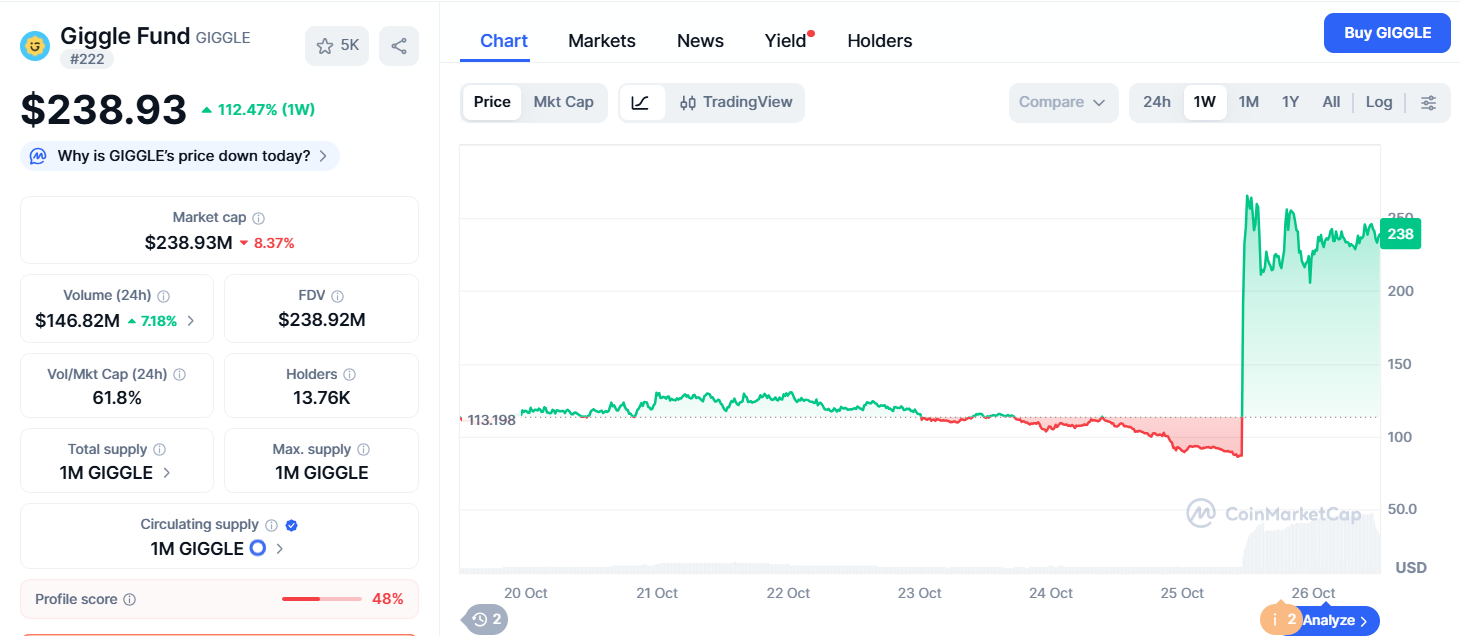Click the Buy GIGGLE button

(1387, 33)
